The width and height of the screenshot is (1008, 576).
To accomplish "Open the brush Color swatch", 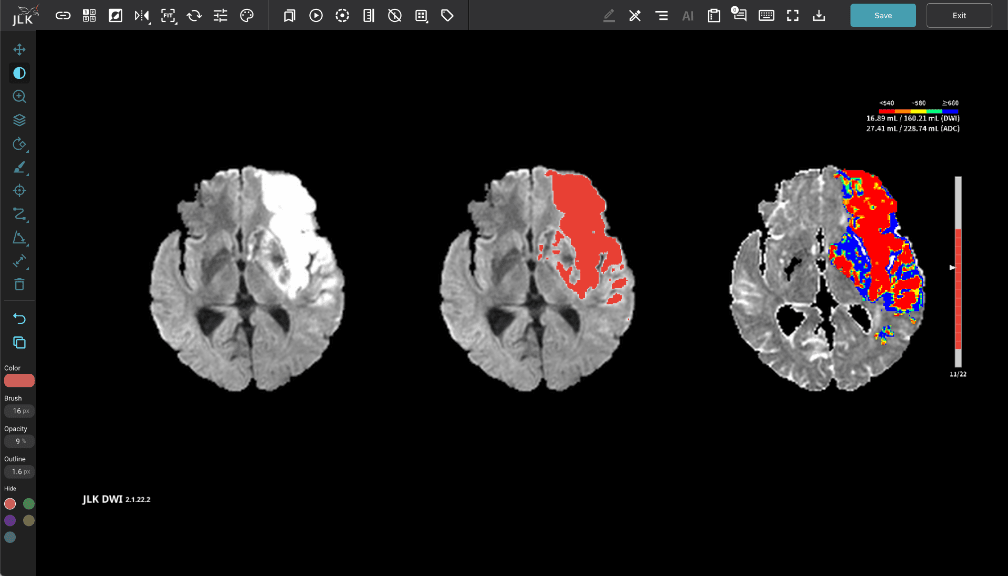I will pos(19,380).
